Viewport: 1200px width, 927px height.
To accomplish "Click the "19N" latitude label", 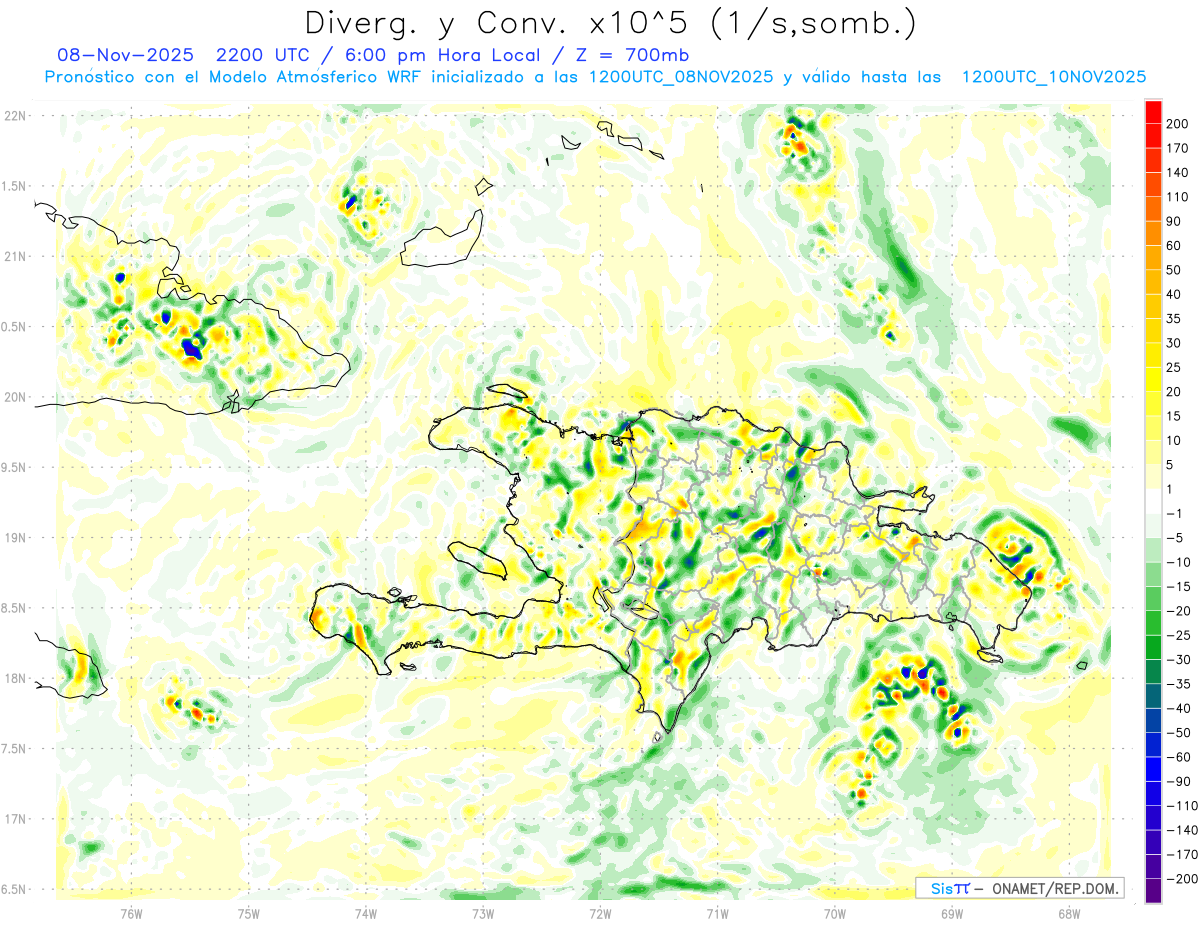I will [x=16, y=538].
